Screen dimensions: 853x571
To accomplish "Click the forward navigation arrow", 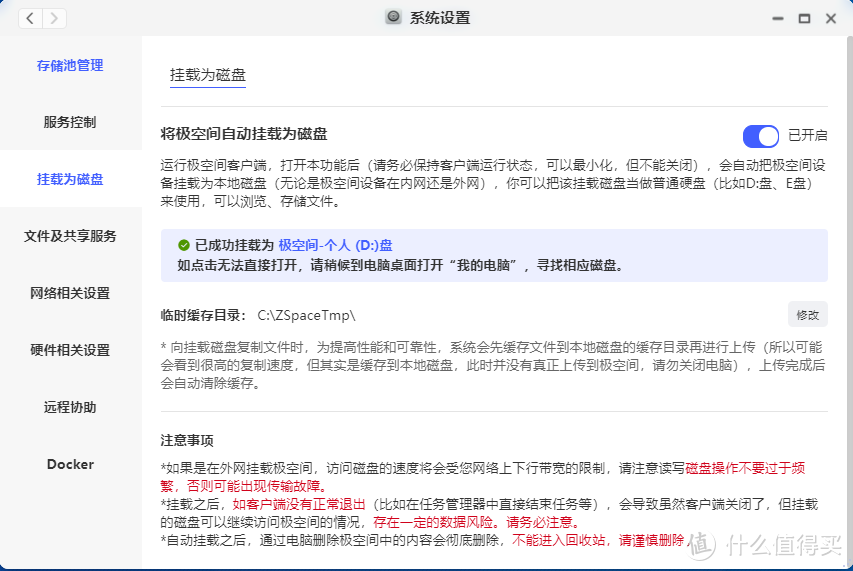I will tap(54, 18).
